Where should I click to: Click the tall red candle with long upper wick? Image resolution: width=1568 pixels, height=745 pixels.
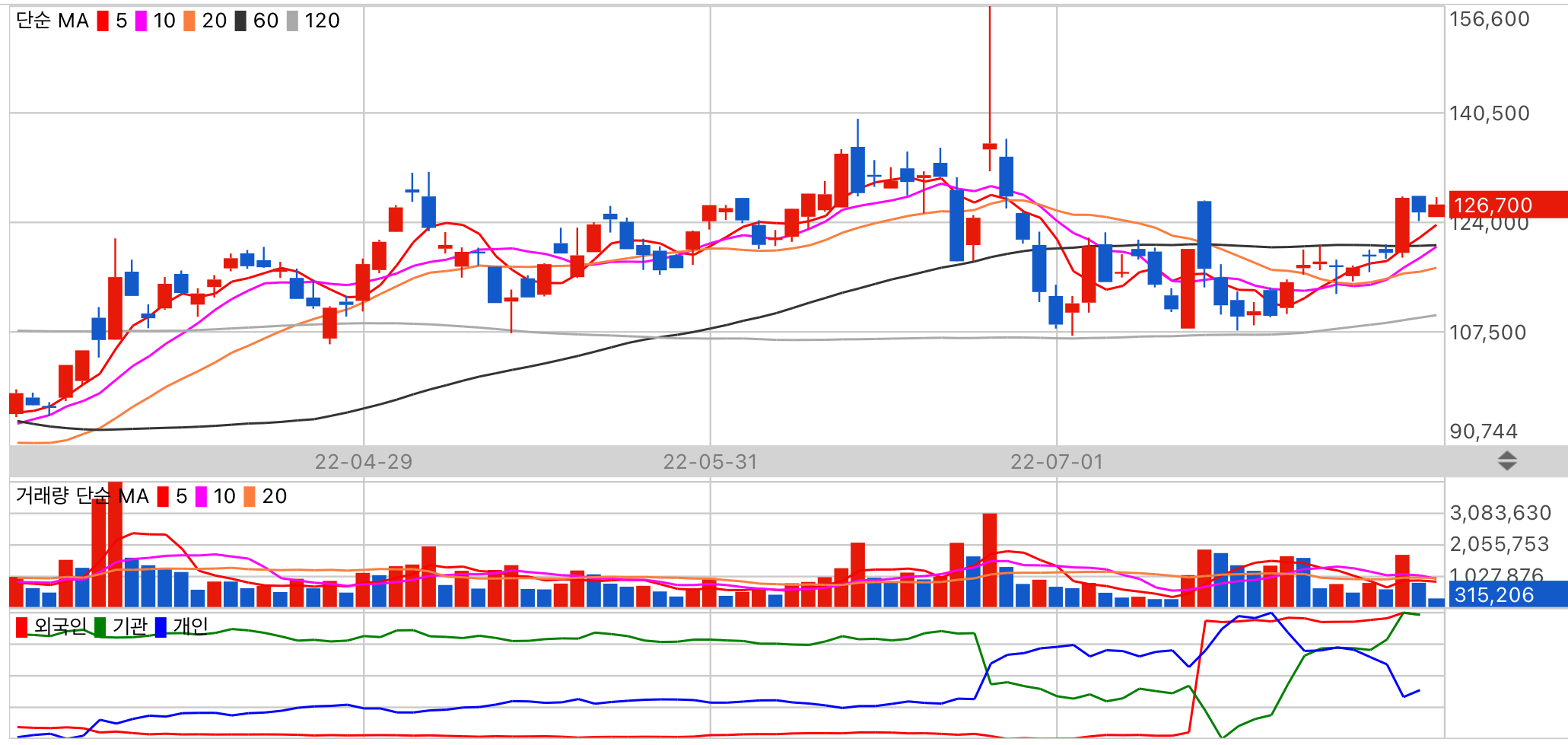[x=990, y=145]
